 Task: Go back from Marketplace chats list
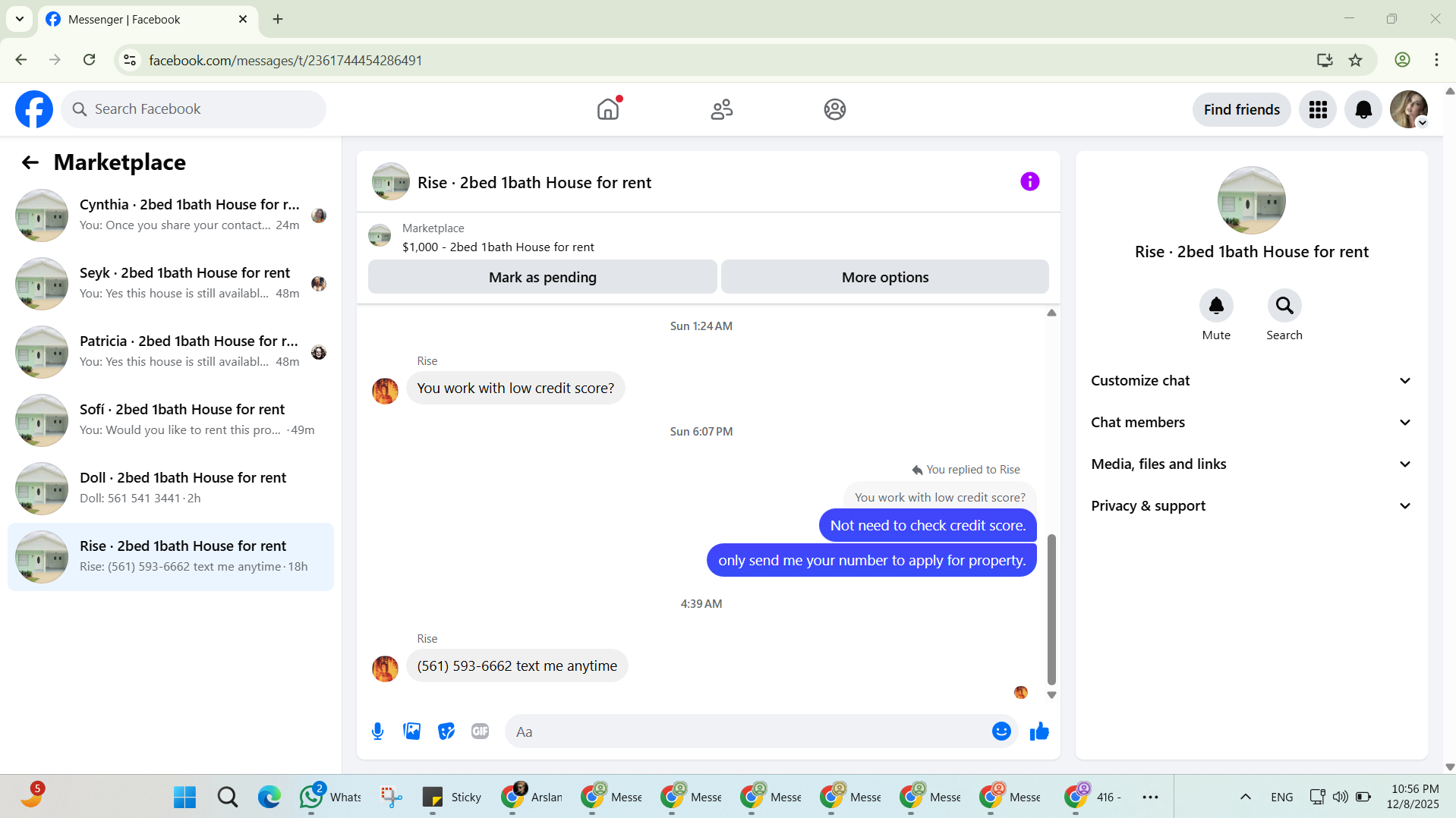coord(30,162)
